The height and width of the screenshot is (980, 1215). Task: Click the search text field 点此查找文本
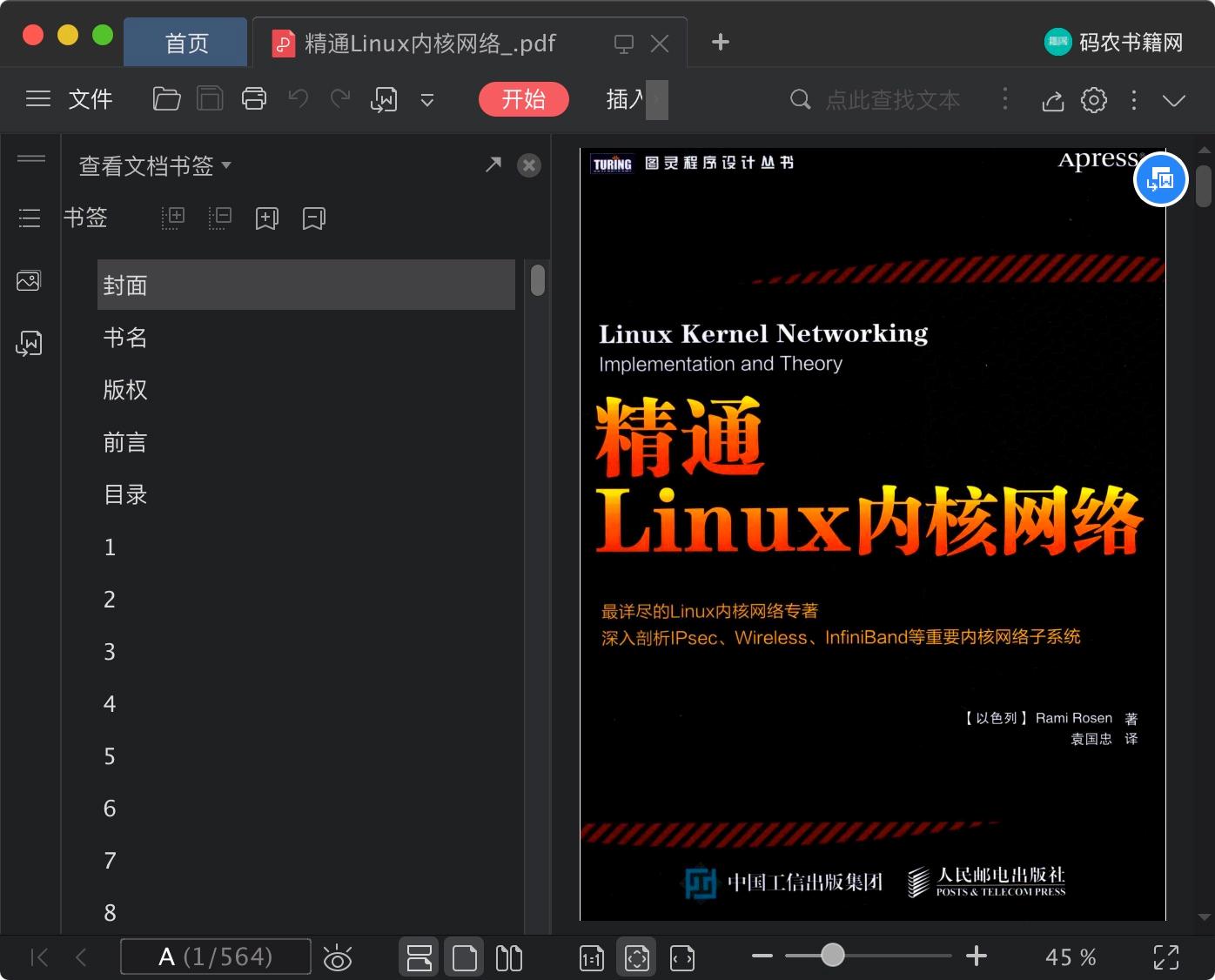893,100
